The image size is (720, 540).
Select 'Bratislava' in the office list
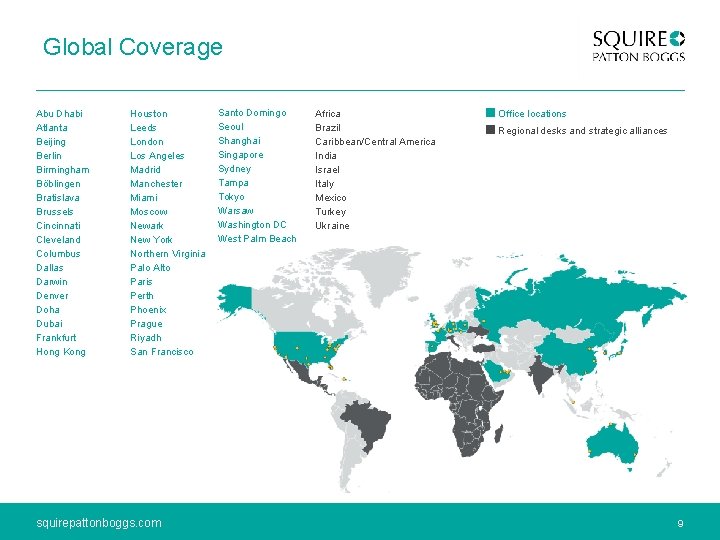click(58, 197)
